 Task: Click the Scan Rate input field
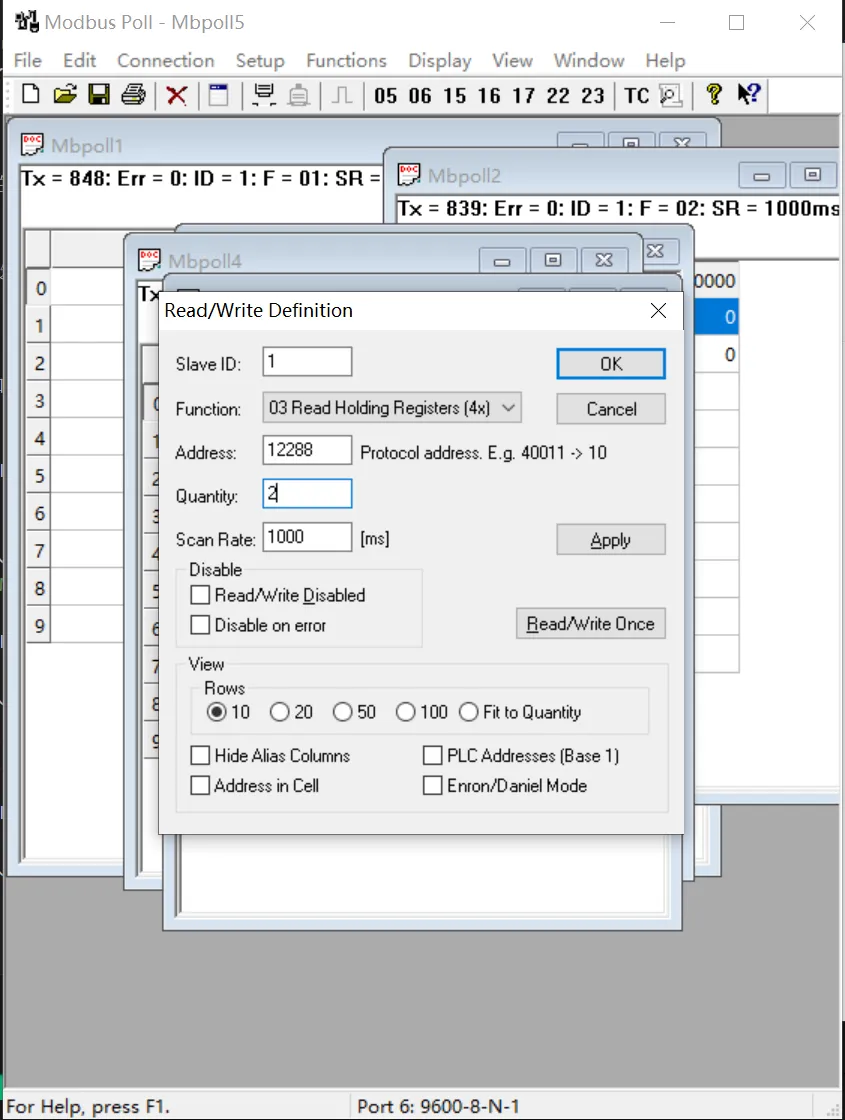[307, 537]
